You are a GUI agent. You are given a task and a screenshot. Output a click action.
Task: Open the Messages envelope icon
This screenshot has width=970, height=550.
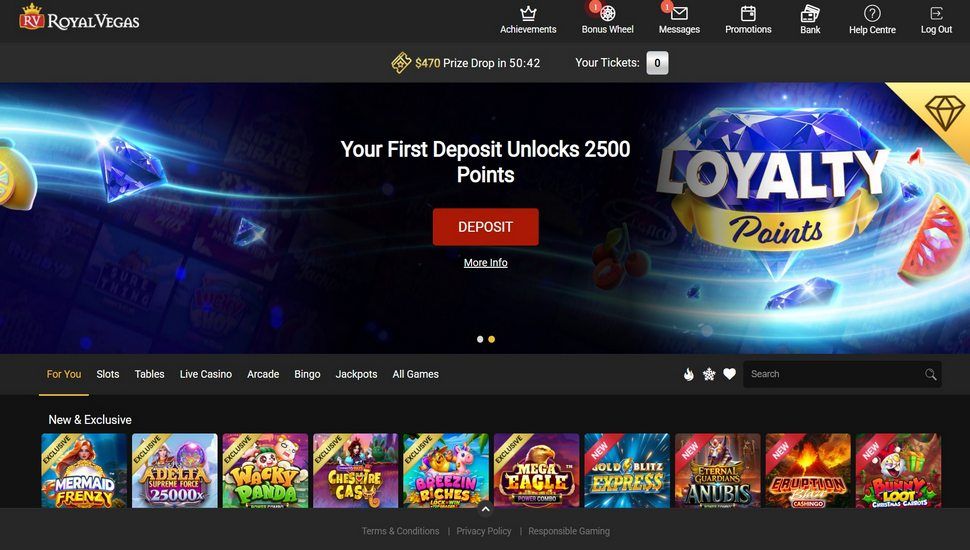click(679, 13)
